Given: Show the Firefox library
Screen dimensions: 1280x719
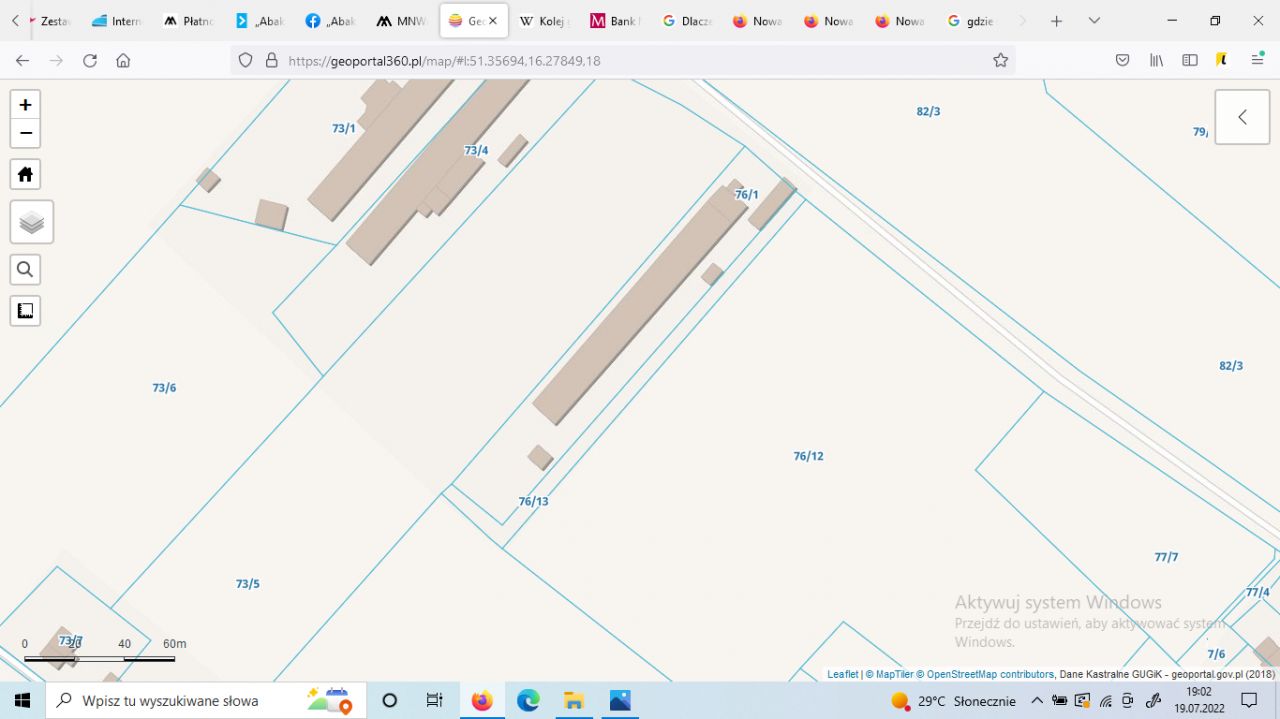Looking at the screenshot, I should click(1157, 60).
